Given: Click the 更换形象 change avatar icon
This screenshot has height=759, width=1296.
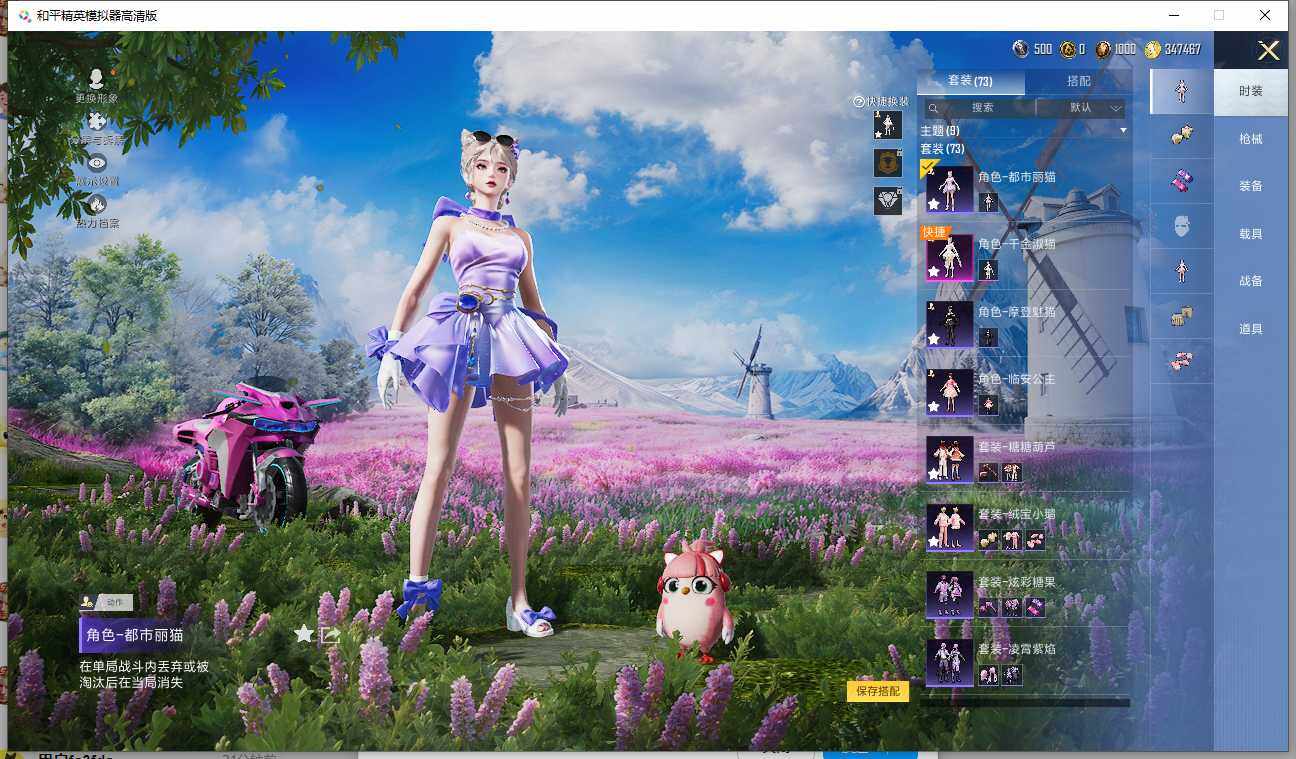Looking at the screenshot, I should (97, 80).
